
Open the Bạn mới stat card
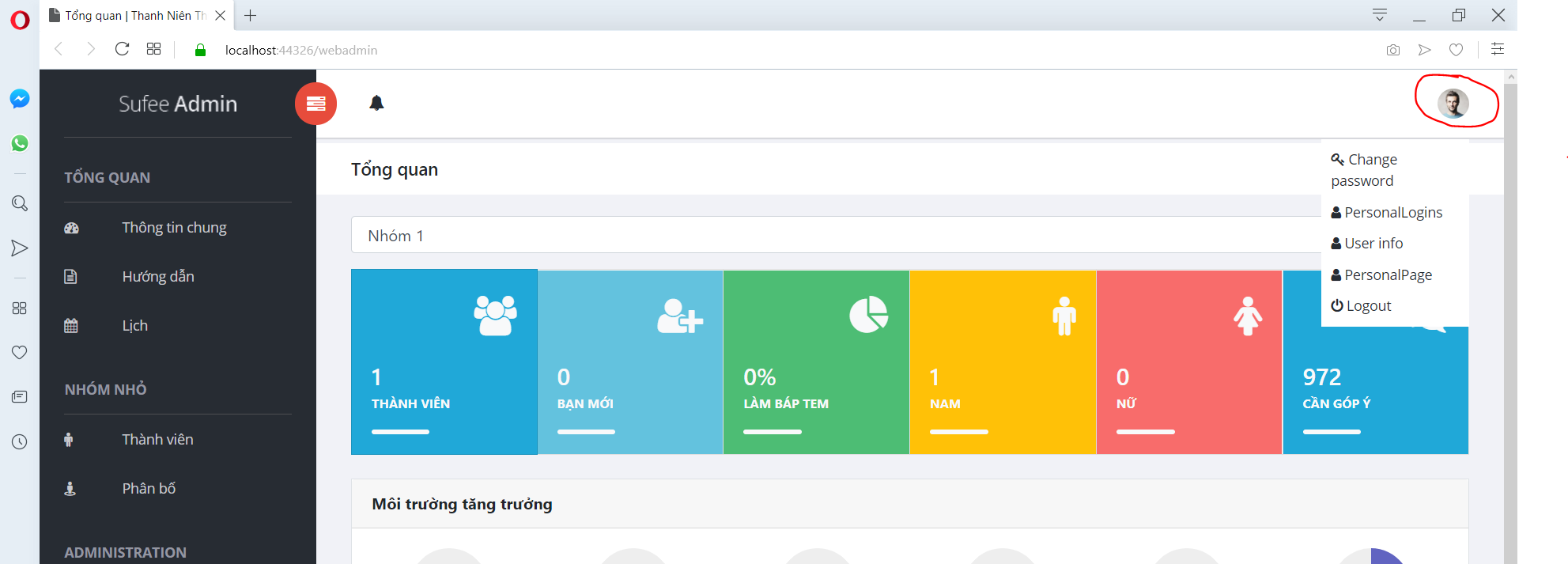630,361
